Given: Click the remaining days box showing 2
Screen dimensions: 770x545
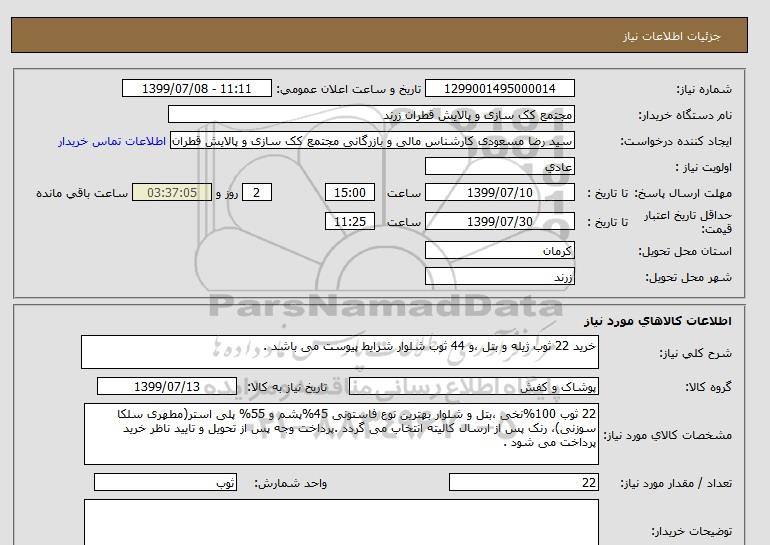Looking at the screenshot, I should 257,193.
